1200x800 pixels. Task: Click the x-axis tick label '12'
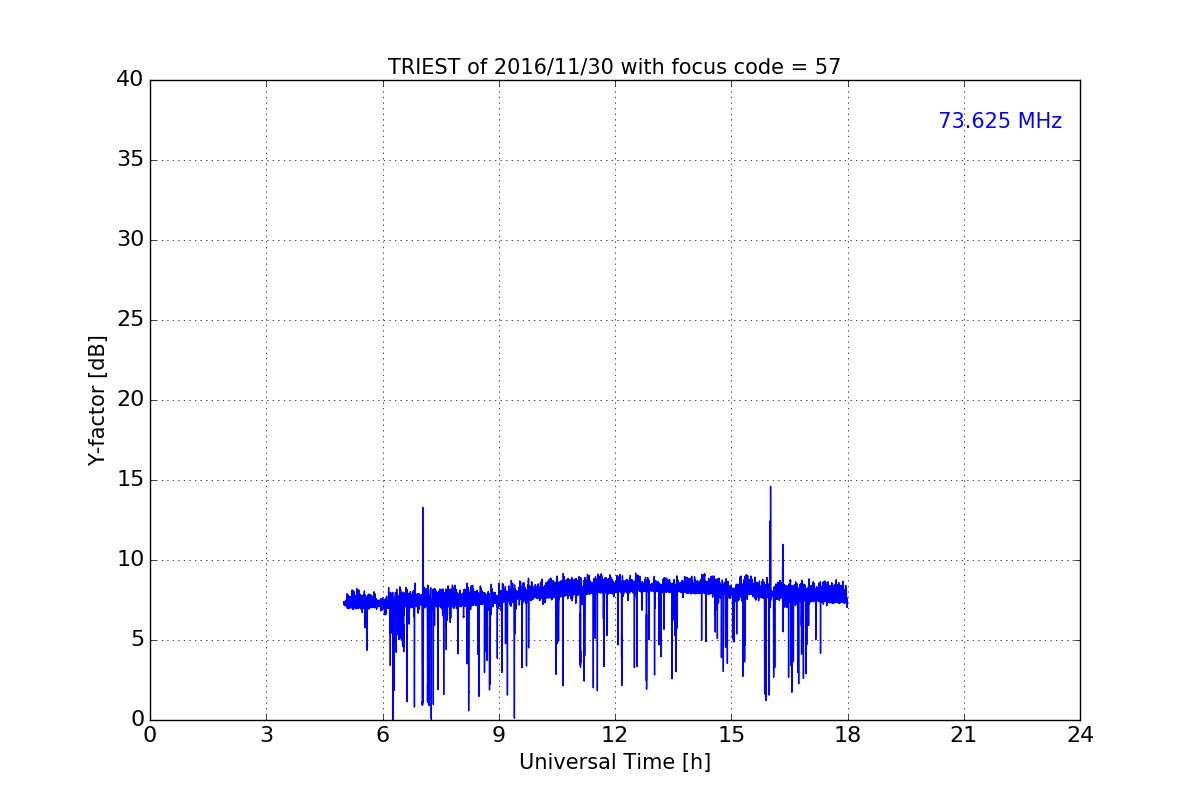pyautogui.click(x=615, y=735)
